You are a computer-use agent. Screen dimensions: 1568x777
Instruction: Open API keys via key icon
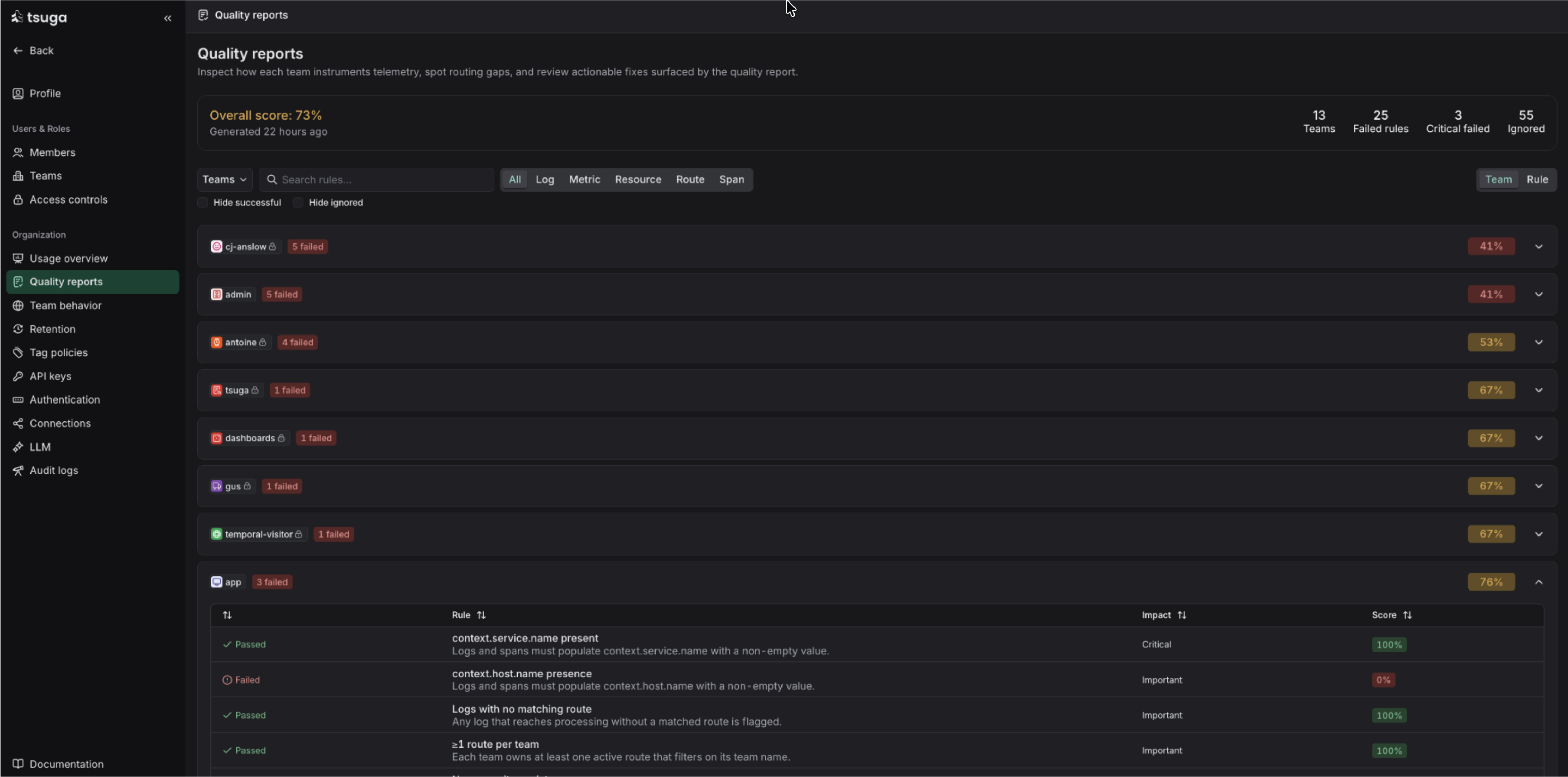(x=18, y=376)
